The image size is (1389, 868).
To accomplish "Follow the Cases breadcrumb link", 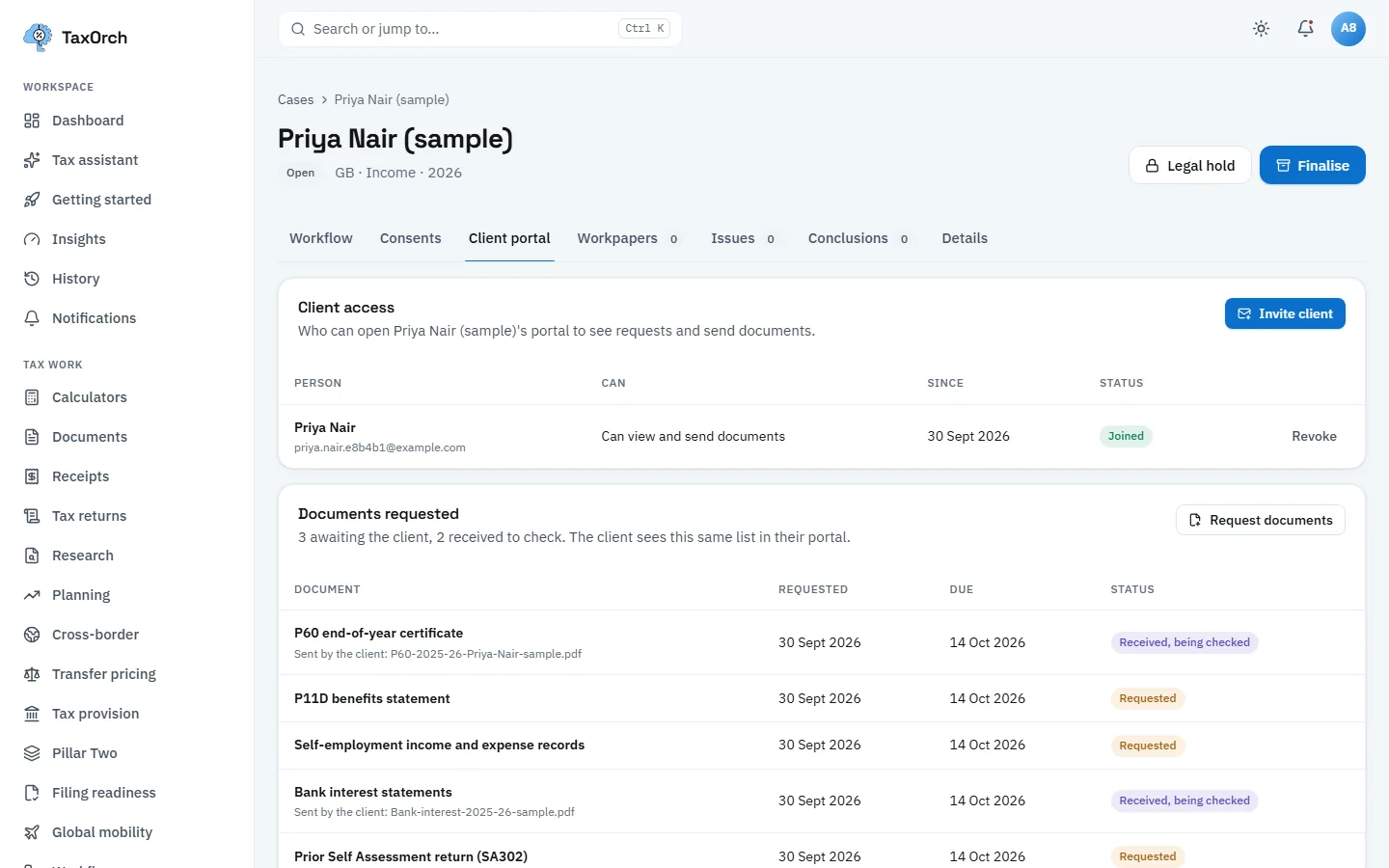I will pos(295,99).
